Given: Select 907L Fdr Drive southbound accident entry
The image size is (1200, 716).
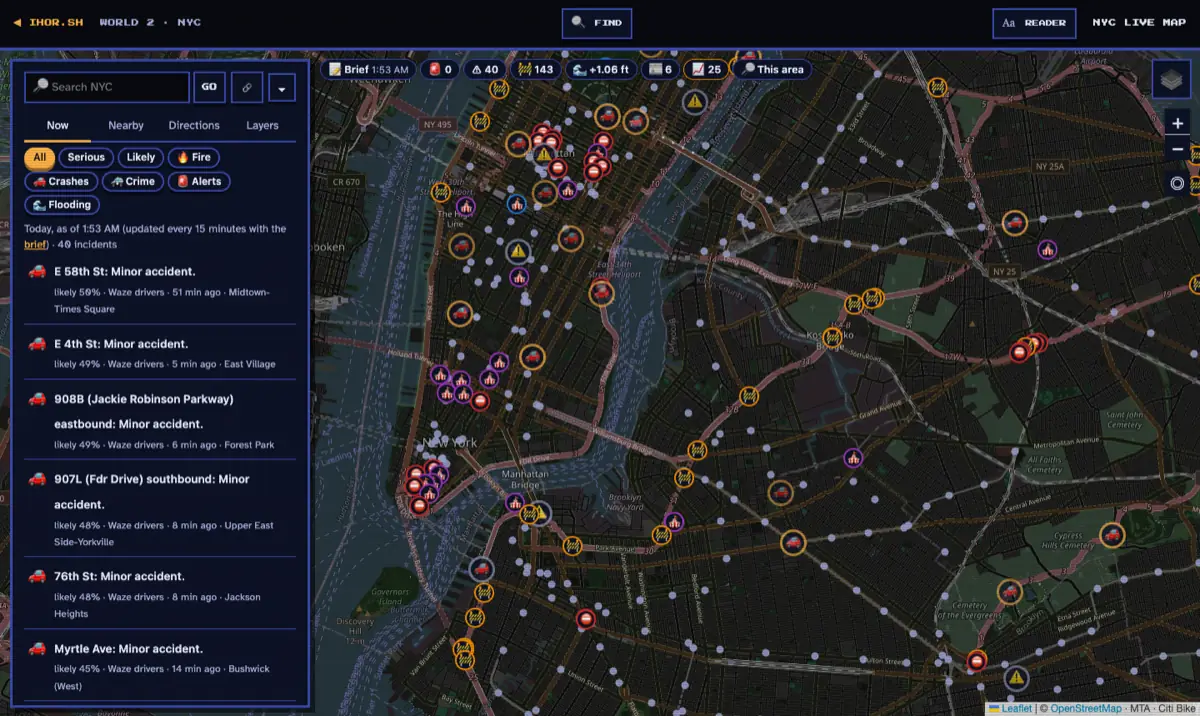Looking at the screenshot, I should tap(160, 509).
